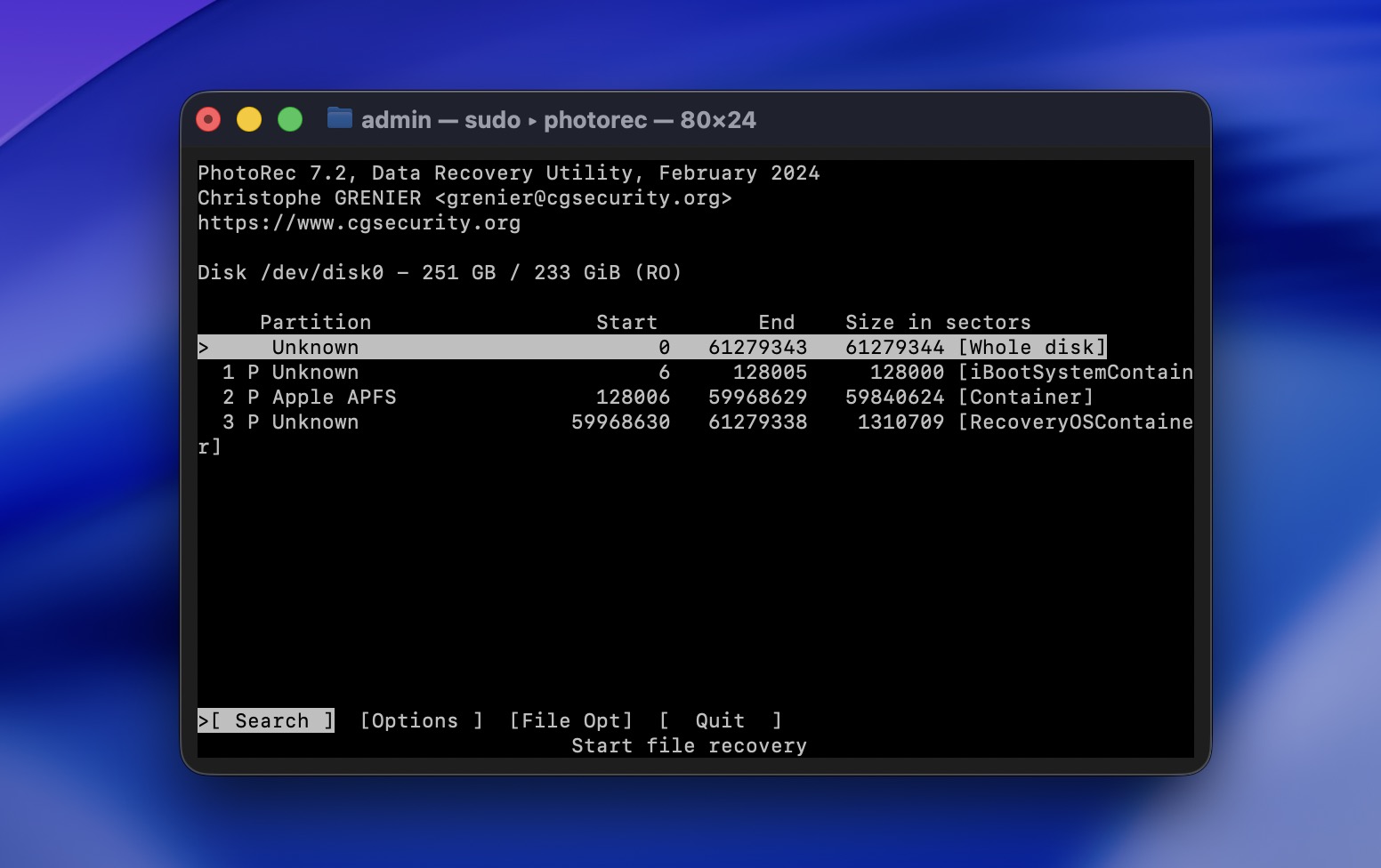Click the 'Start file recovery' hint text

click(689, 745)
